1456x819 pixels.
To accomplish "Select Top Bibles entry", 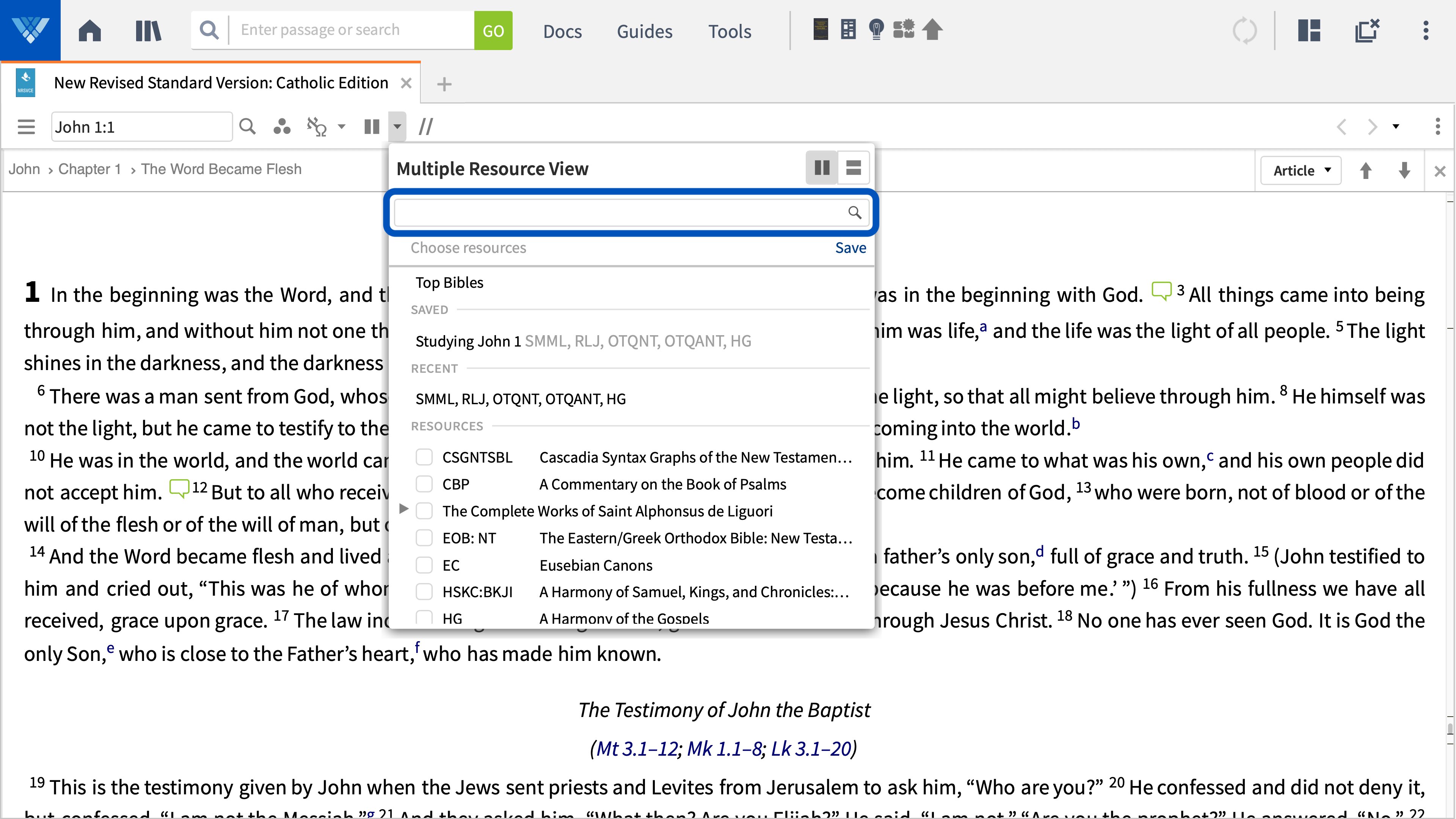I will pyautogui.click(x=449, y=282).
